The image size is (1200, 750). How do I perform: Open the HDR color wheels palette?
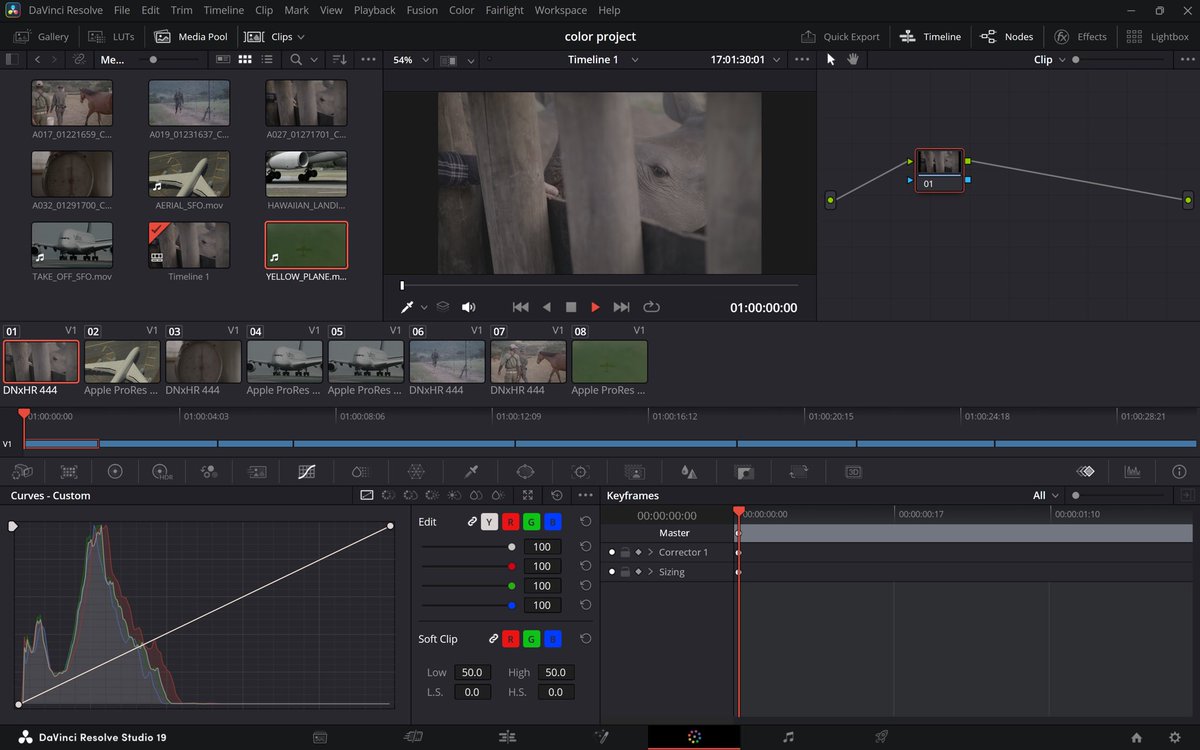click(x=162, y=471)
